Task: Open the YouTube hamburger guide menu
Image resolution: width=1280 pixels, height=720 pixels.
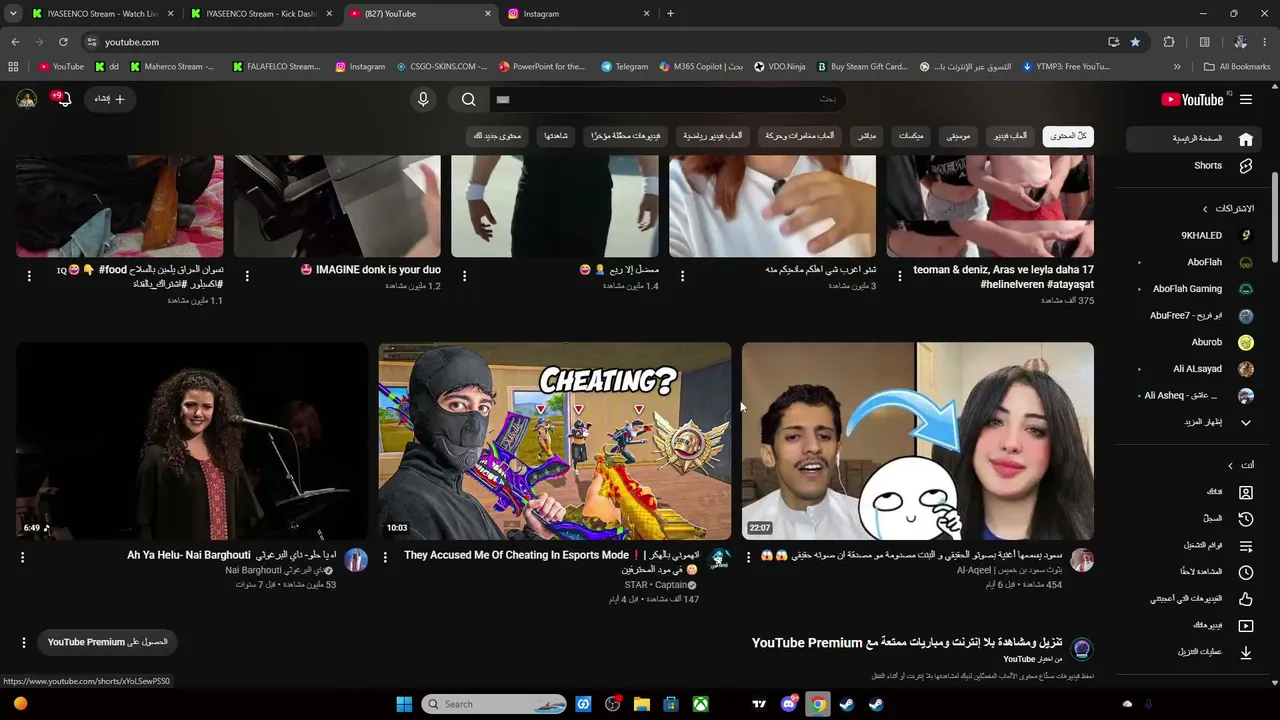Action: 1246,99
